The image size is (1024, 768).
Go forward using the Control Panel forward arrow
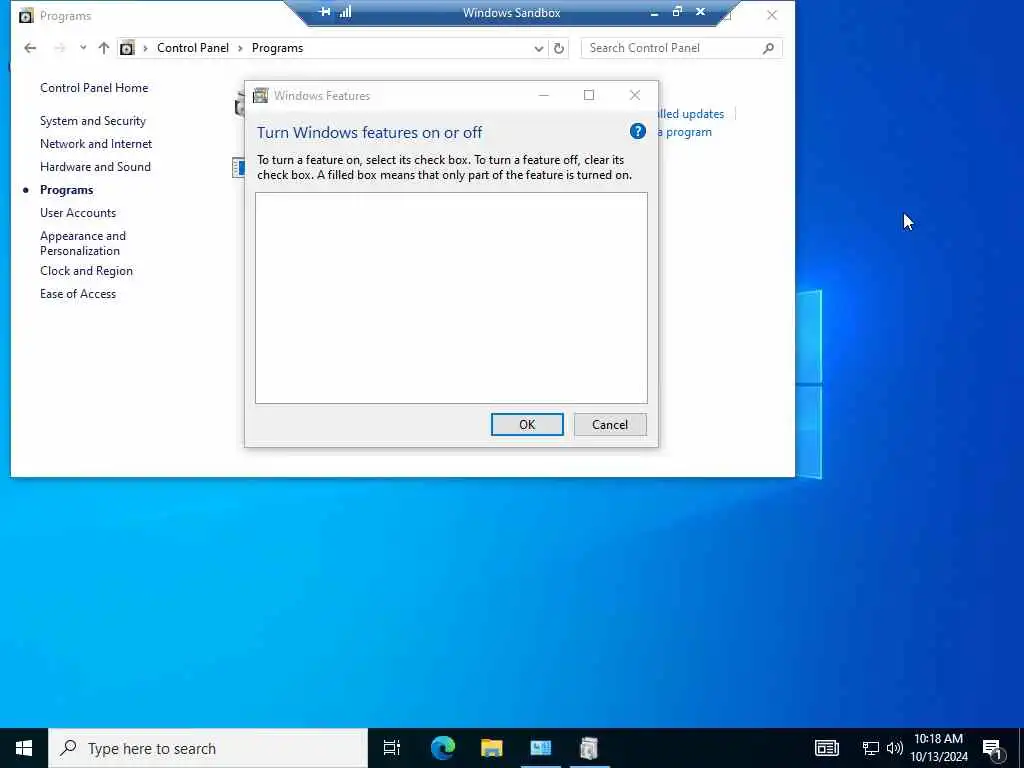(x=59, y=48)
